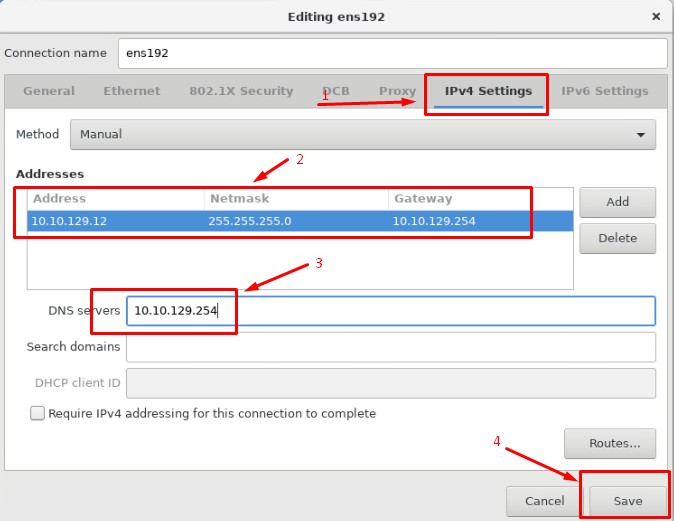Image resolution: width=674 pixels, height=521 pixels.
Task: Close the Editing ens192 dialog
Action: point(655,16)
